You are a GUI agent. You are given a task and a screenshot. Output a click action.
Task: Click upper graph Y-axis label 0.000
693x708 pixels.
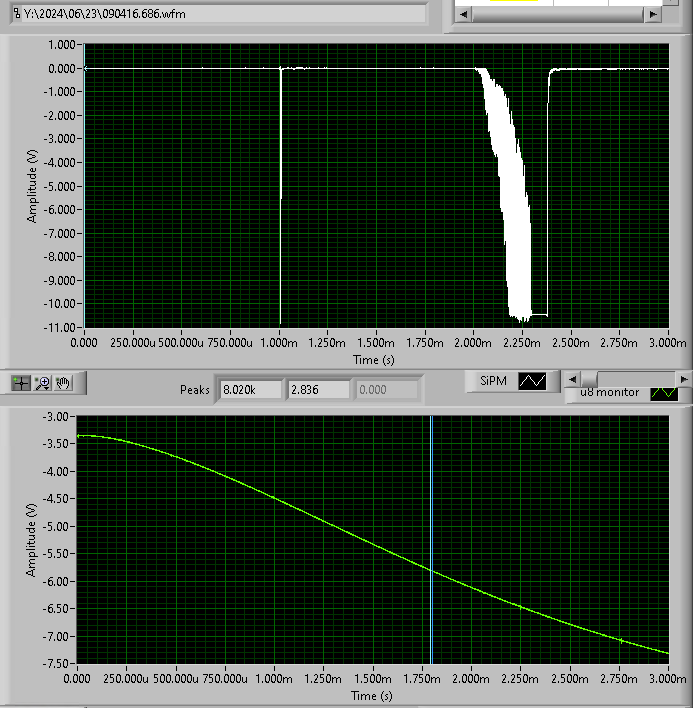62,69
